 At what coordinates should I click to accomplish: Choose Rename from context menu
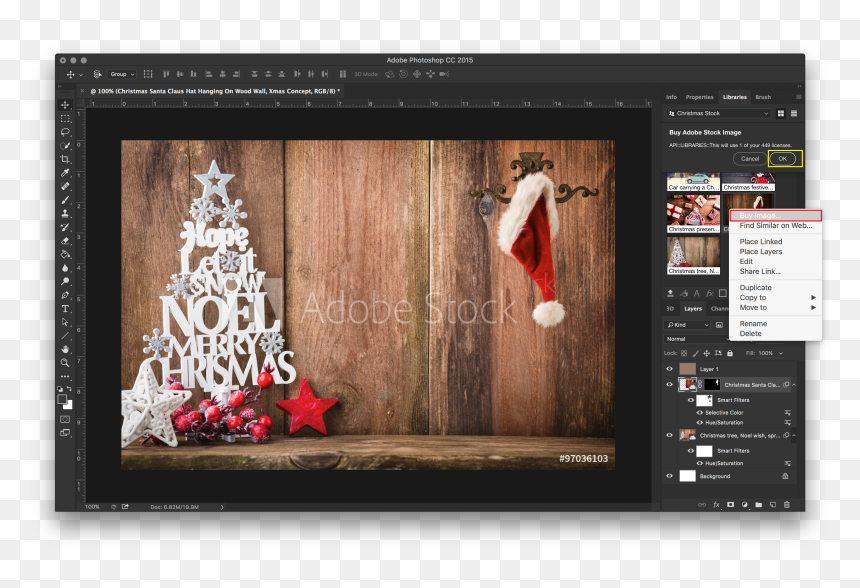775,323
